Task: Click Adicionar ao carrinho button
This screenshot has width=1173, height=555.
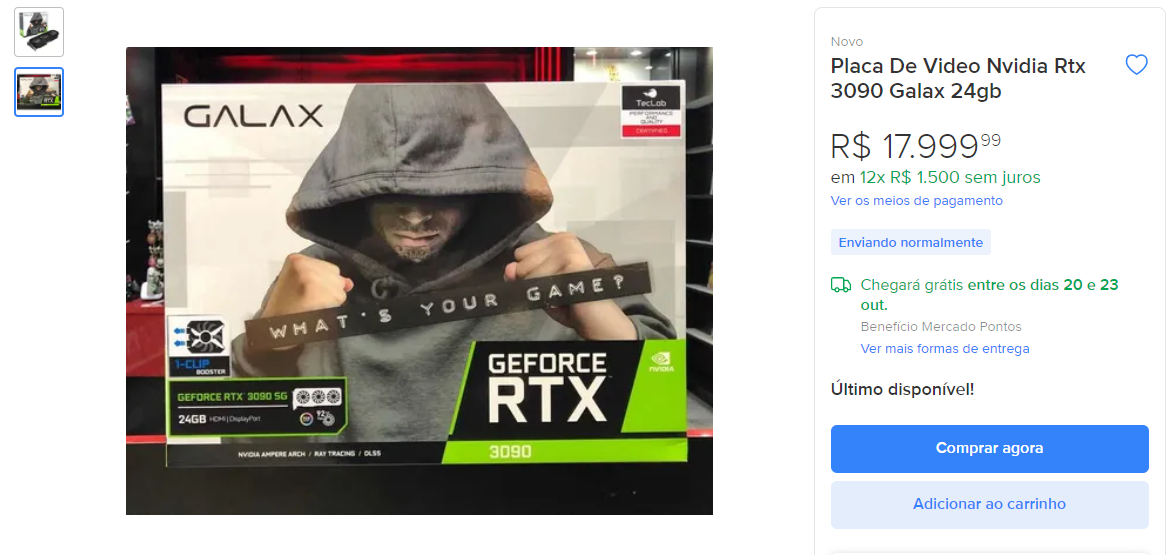Action: 989,504
